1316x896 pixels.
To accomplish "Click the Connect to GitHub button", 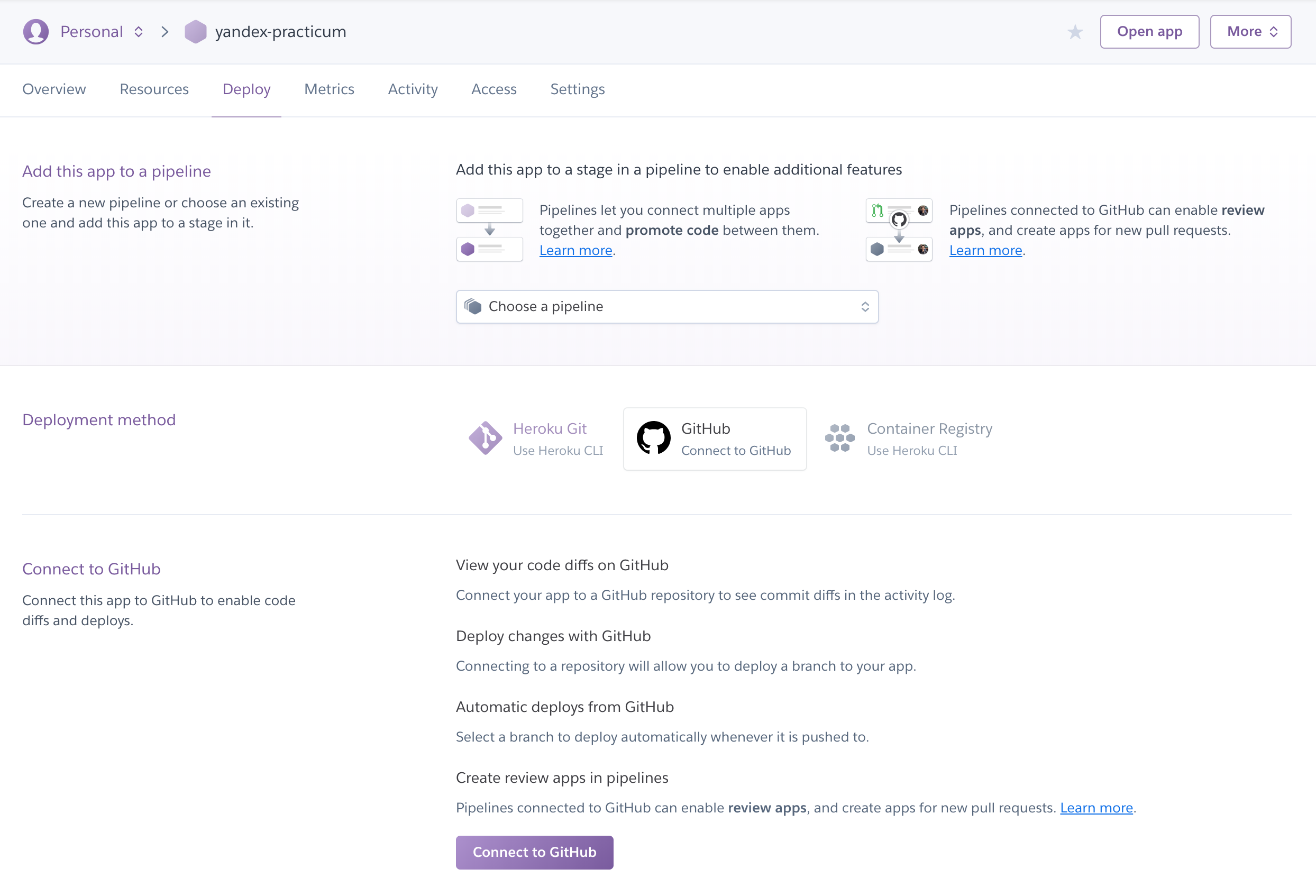I will pos(535,853).
